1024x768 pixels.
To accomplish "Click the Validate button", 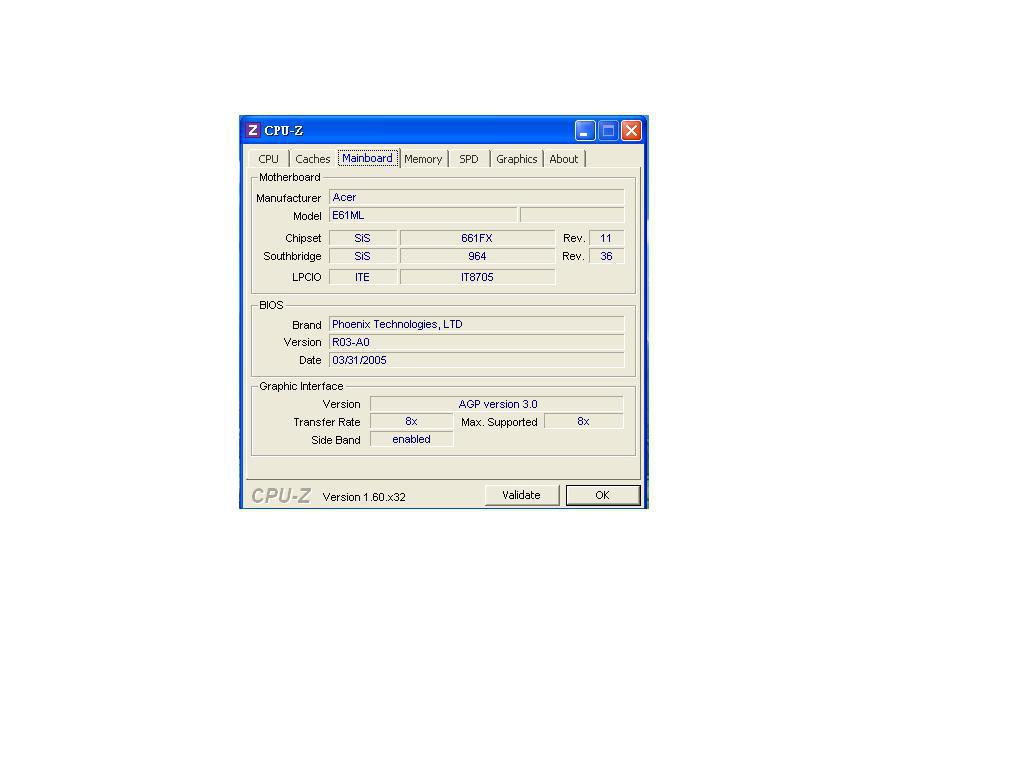I will point(521,495).
